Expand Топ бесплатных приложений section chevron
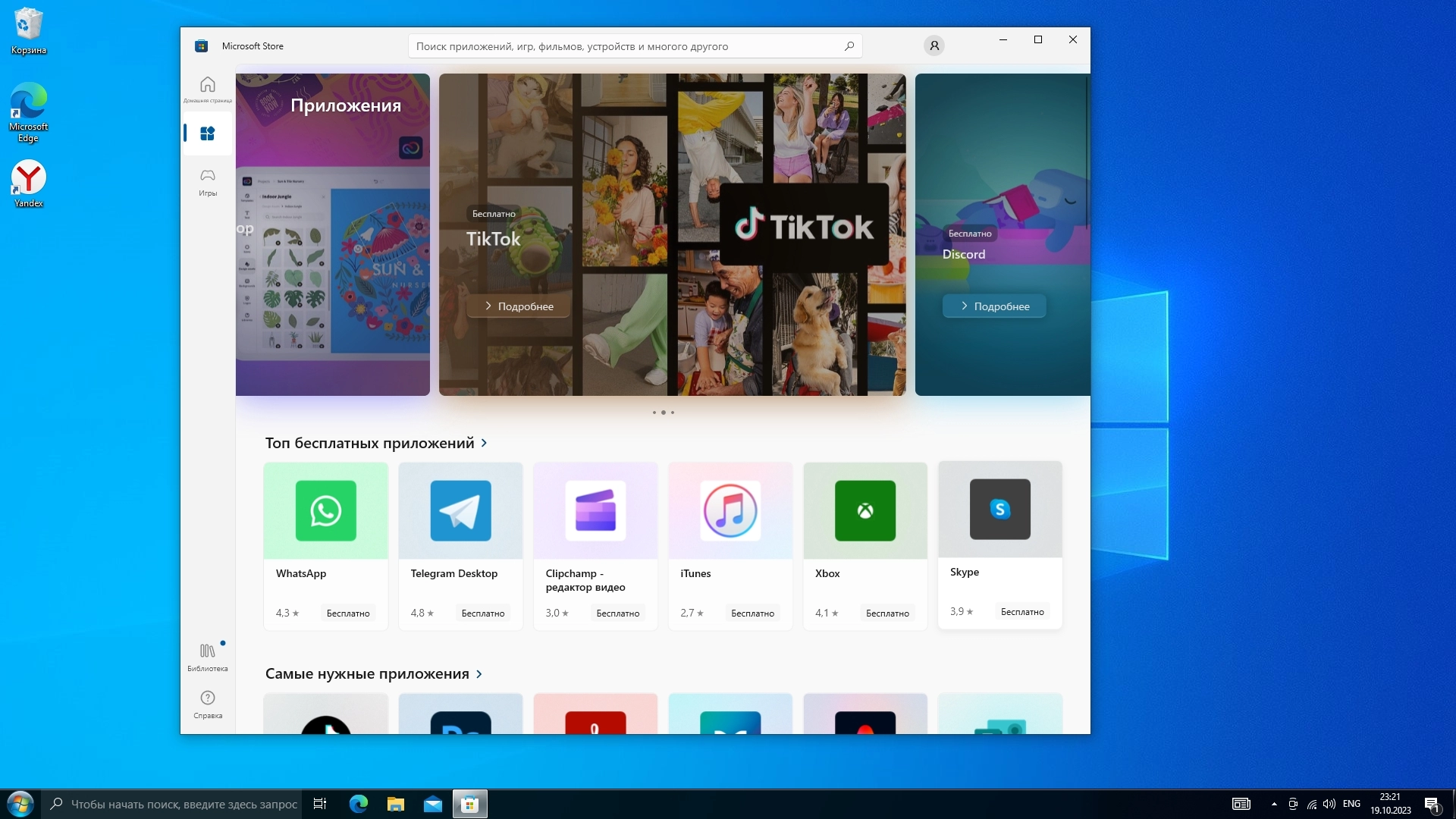The width and height of the screenshot is (1456, 819). click(x=485, y=443)
